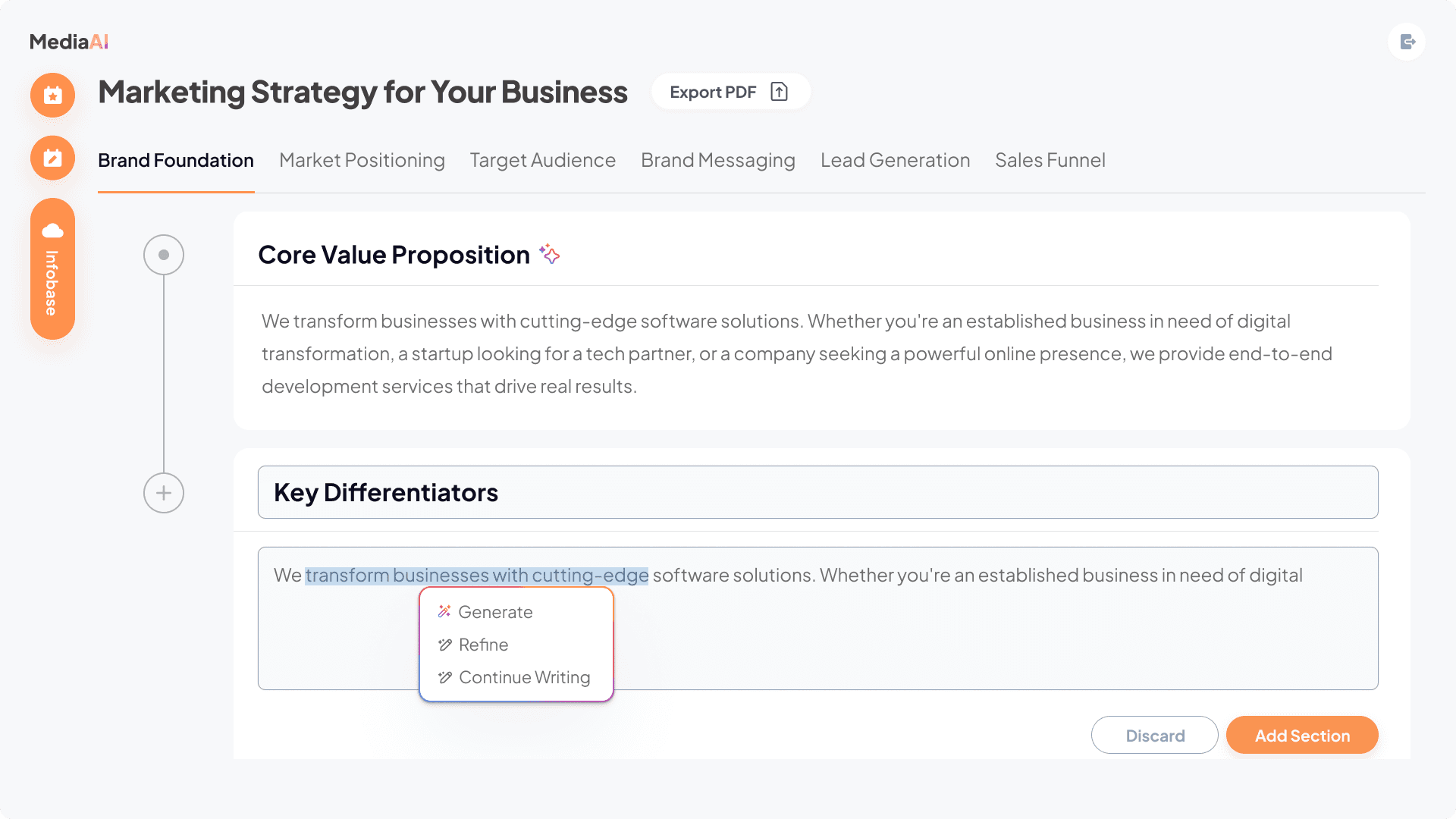Discard the Key Differentiators draft
The height and width of the screenshot is (819, 1456).
(1154, 735)
